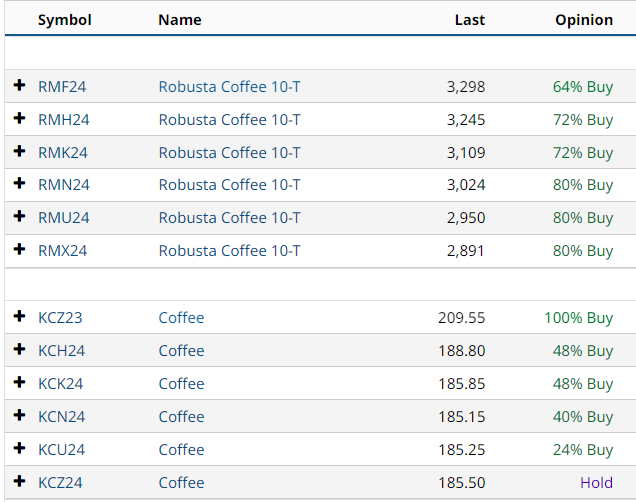636x502 pixels.
Task: Click the 64% Buy opinion for RMF24
Action: [582, 87]
